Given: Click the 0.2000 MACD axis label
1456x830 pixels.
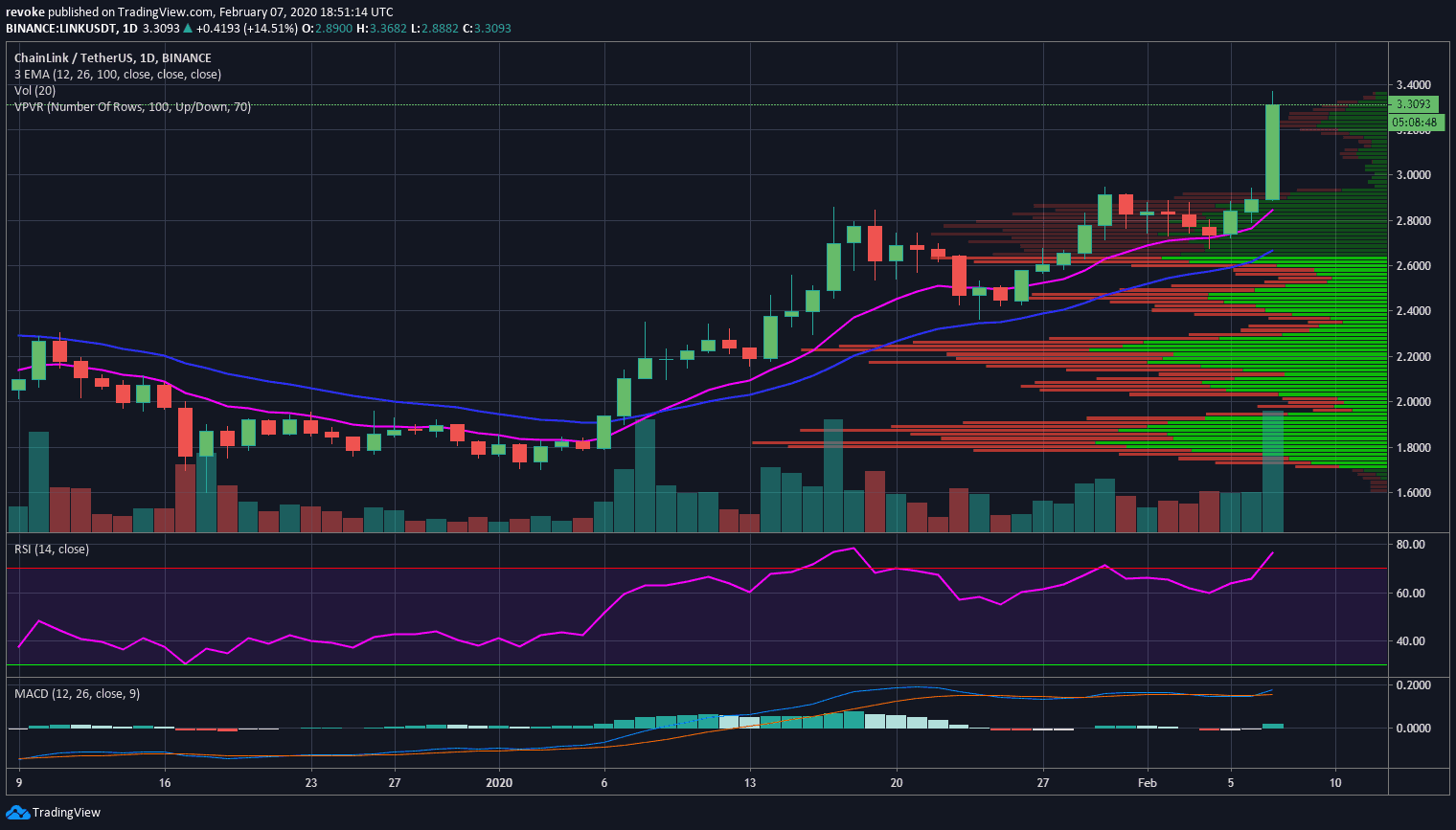Looking at the screenshot, I should click(1413, 685).
